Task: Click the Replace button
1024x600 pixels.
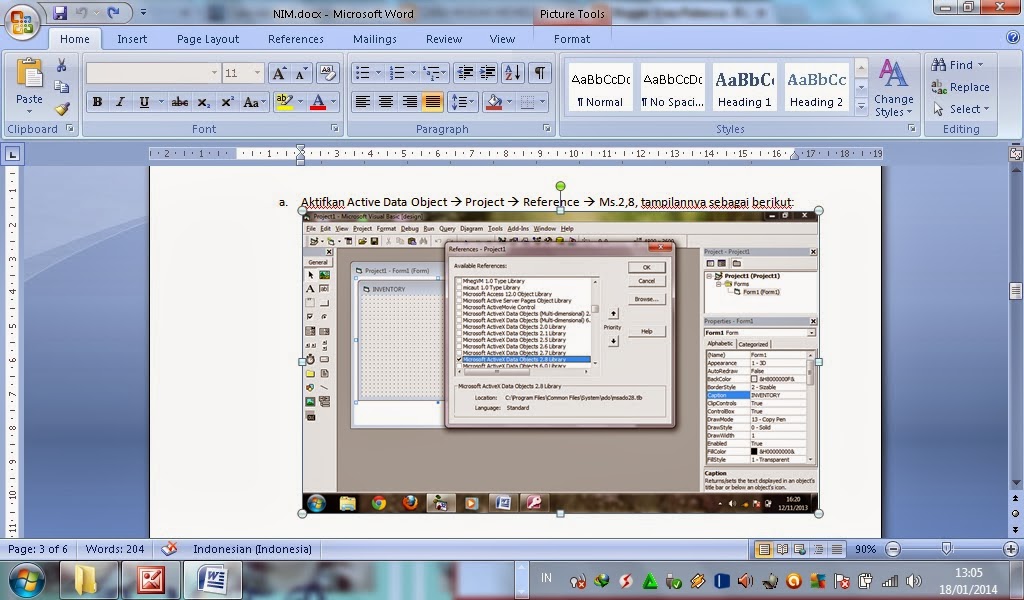Action: pos(960,87)
